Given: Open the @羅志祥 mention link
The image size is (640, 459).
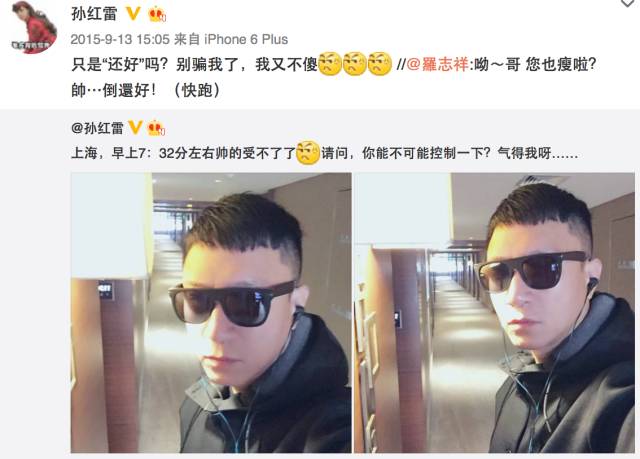Looking at the screenshot, I should 438,64.
